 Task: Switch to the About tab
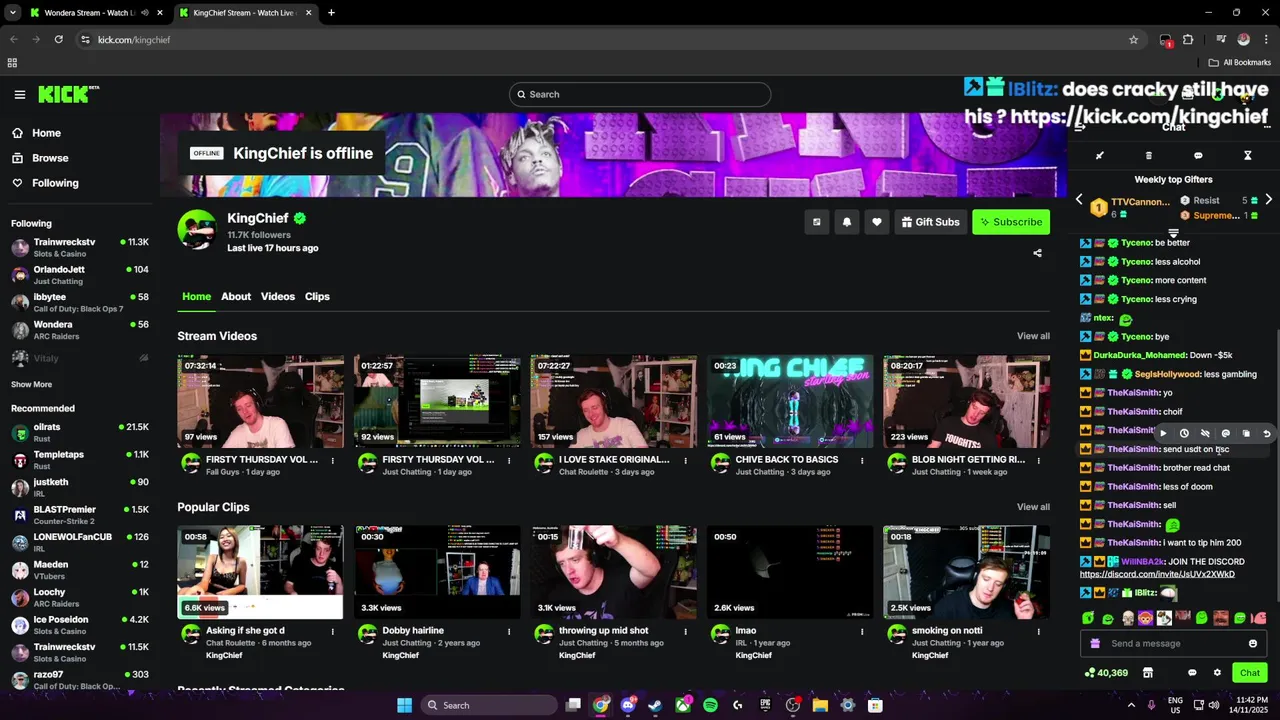(x=236, y=297)
